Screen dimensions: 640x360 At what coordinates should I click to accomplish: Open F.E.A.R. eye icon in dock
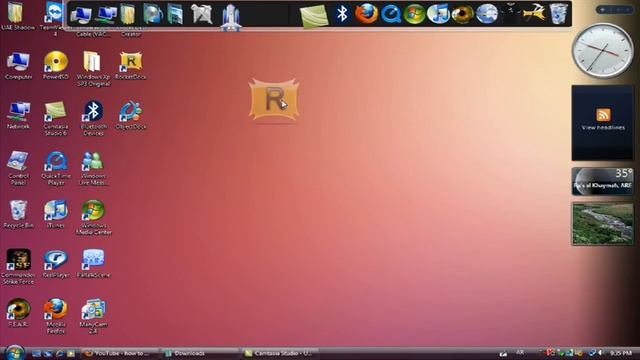(462, 14)
